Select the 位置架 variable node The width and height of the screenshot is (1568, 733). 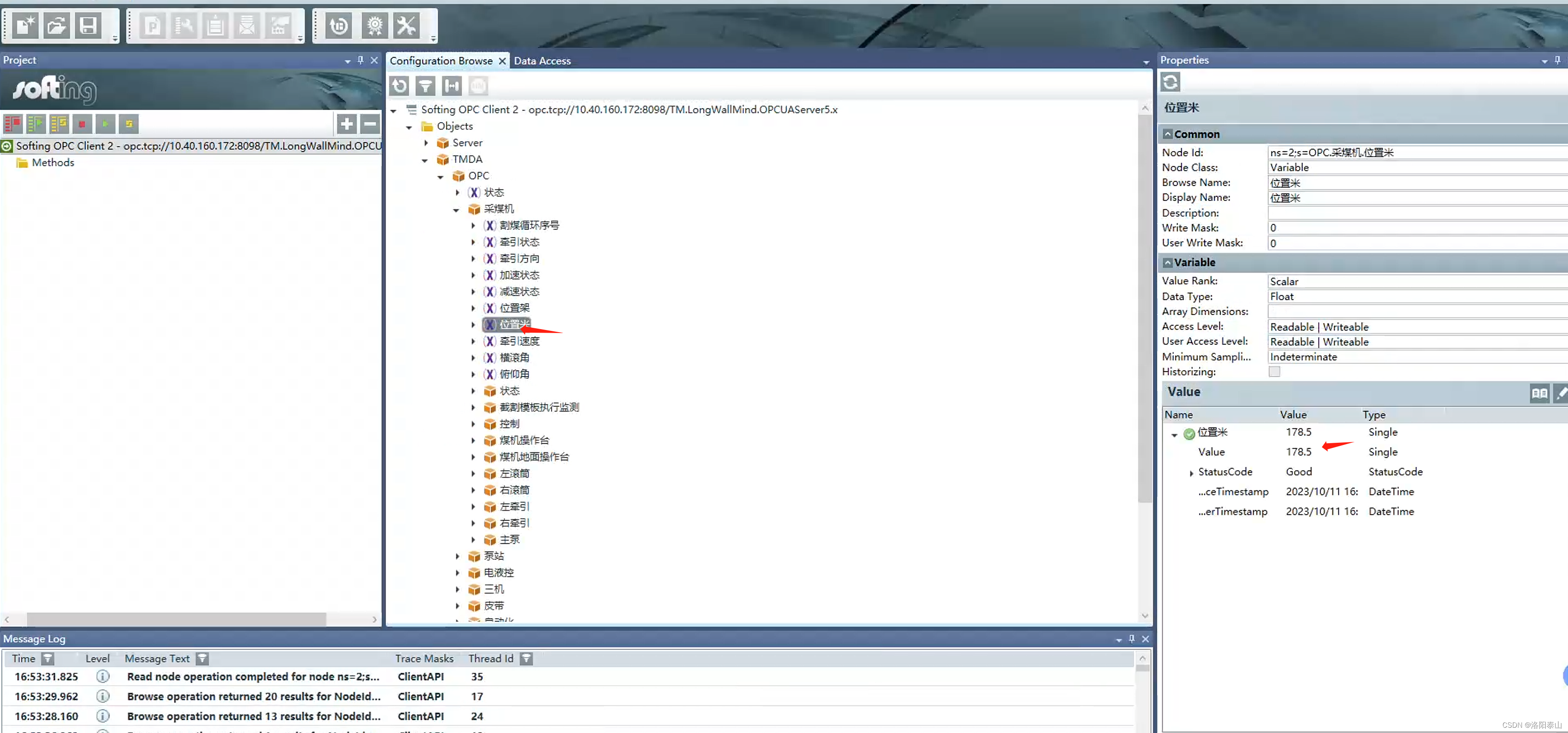coord(514,309)
